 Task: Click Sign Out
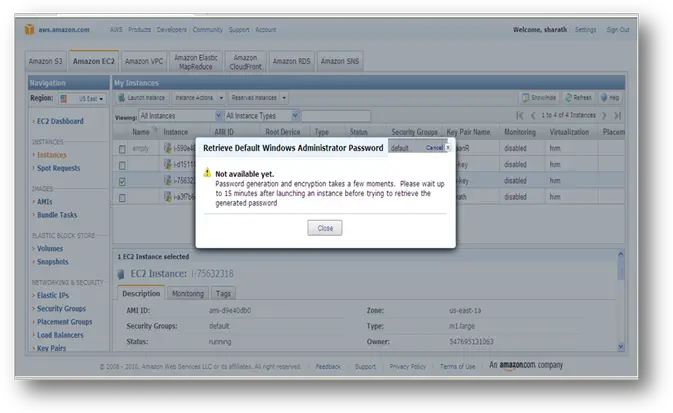point(618,30)
